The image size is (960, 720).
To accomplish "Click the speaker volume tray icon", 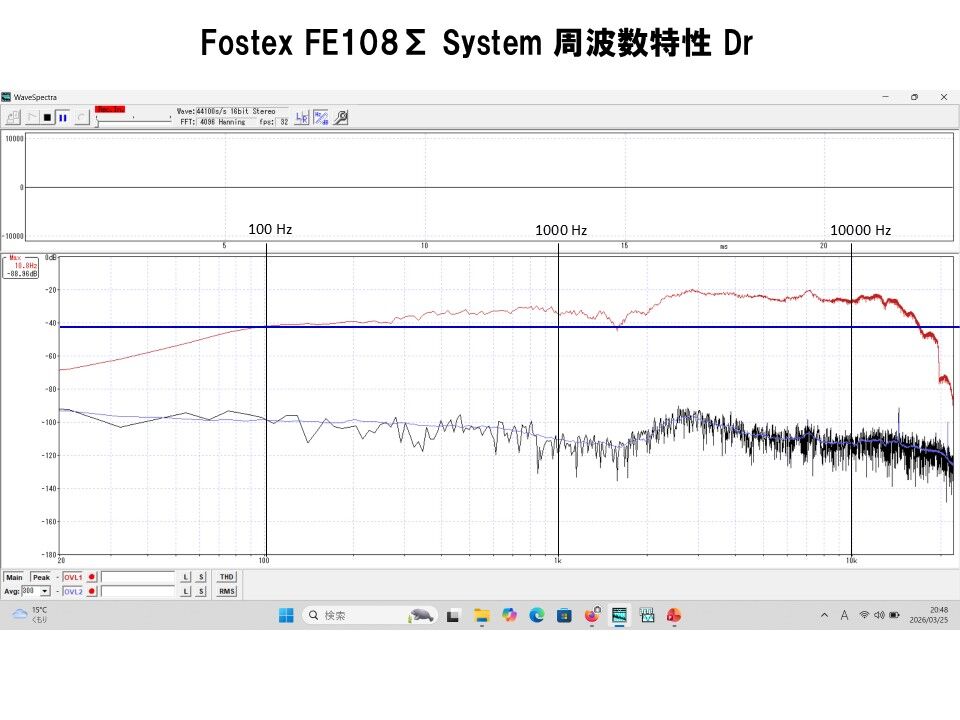I will point(879,615).
